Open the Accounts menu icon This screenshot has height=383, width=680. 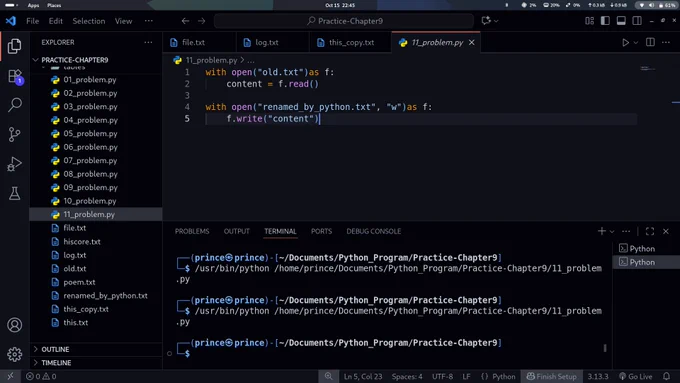coord(14,325)
